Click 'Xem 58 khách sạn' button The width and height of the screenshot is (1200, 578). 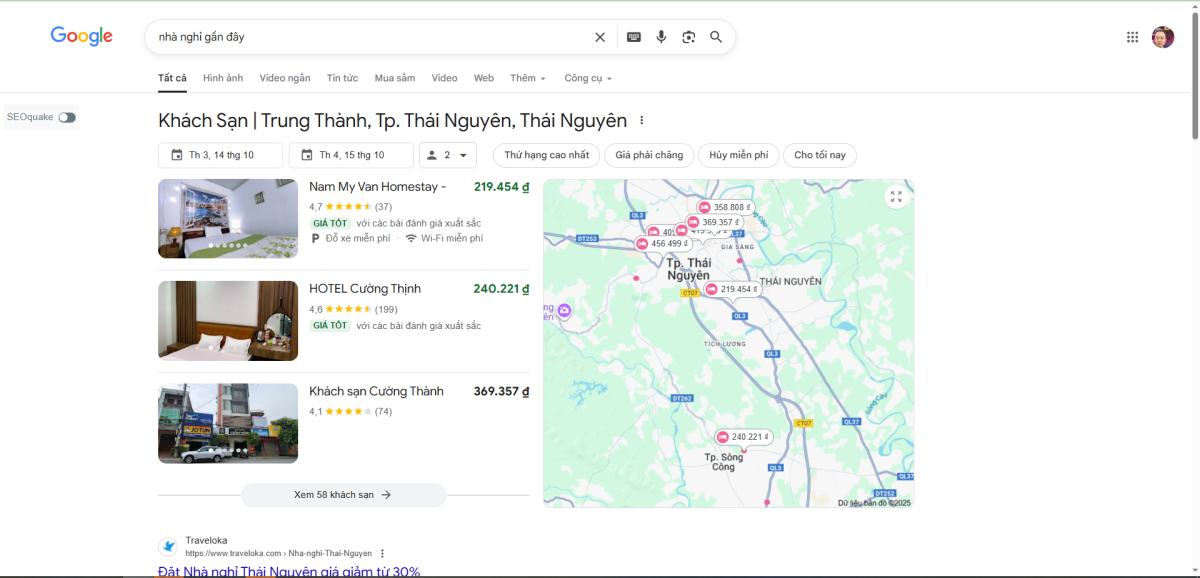[343, 495]
